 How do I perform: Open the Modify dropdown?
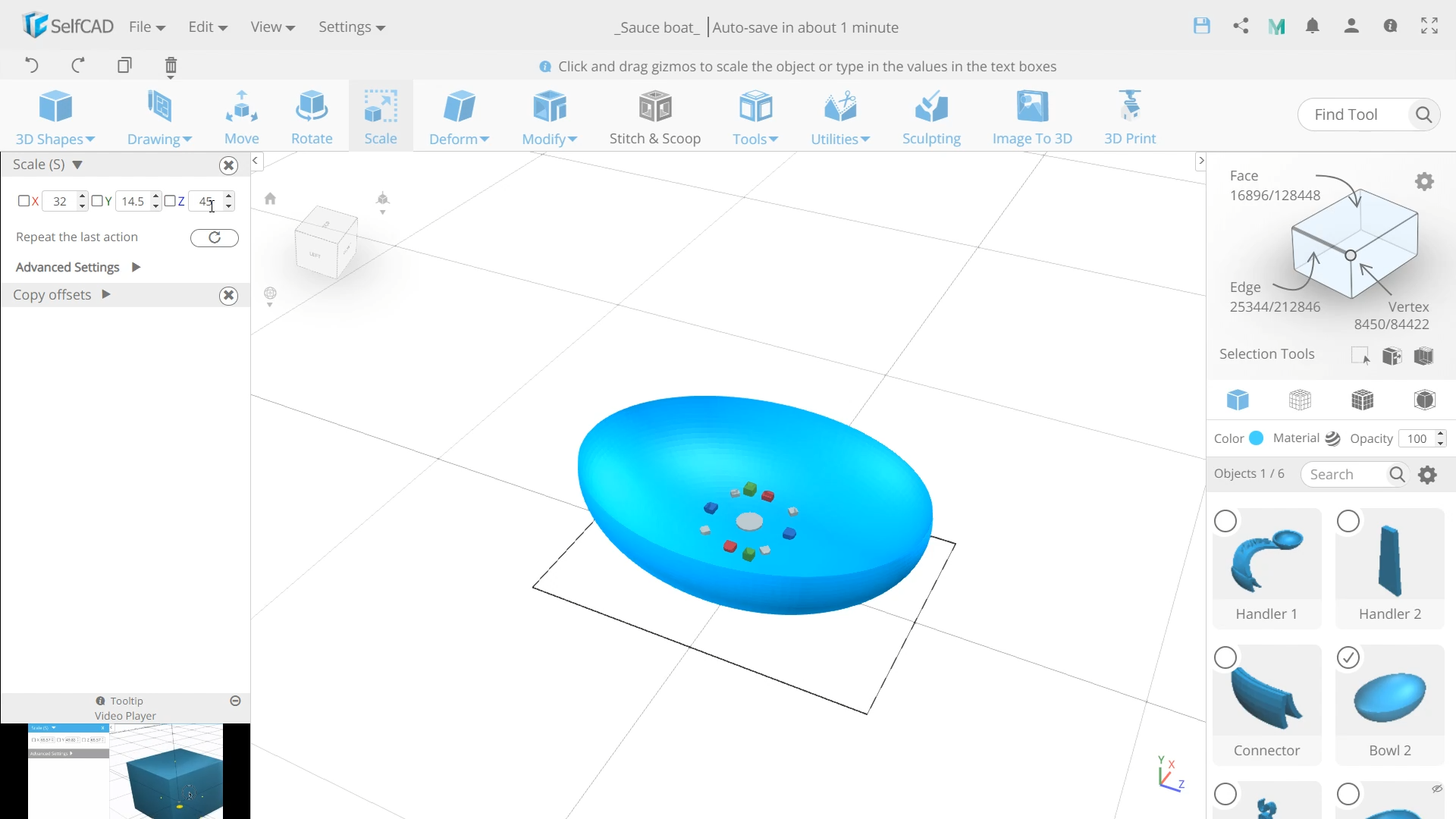(x=550, y=117)
